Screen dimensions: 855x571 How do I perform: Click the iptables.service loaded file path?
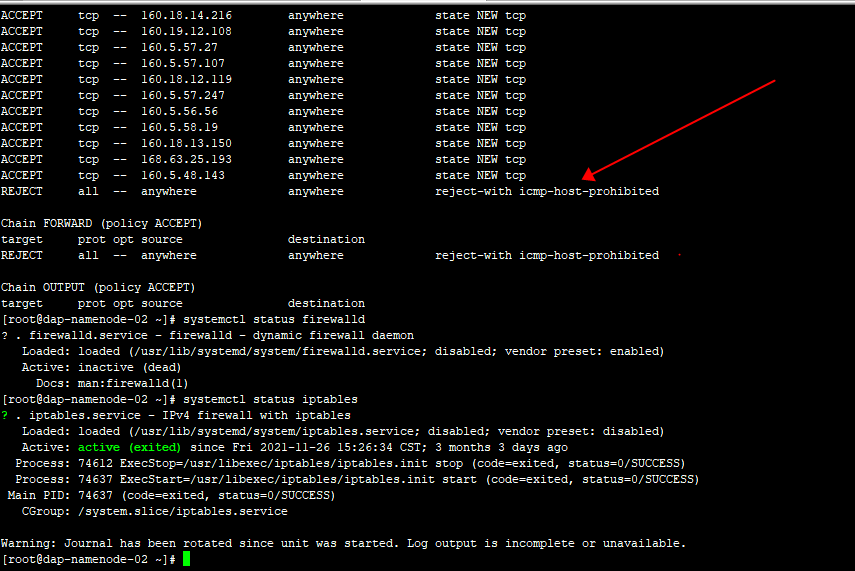(274, 431)
